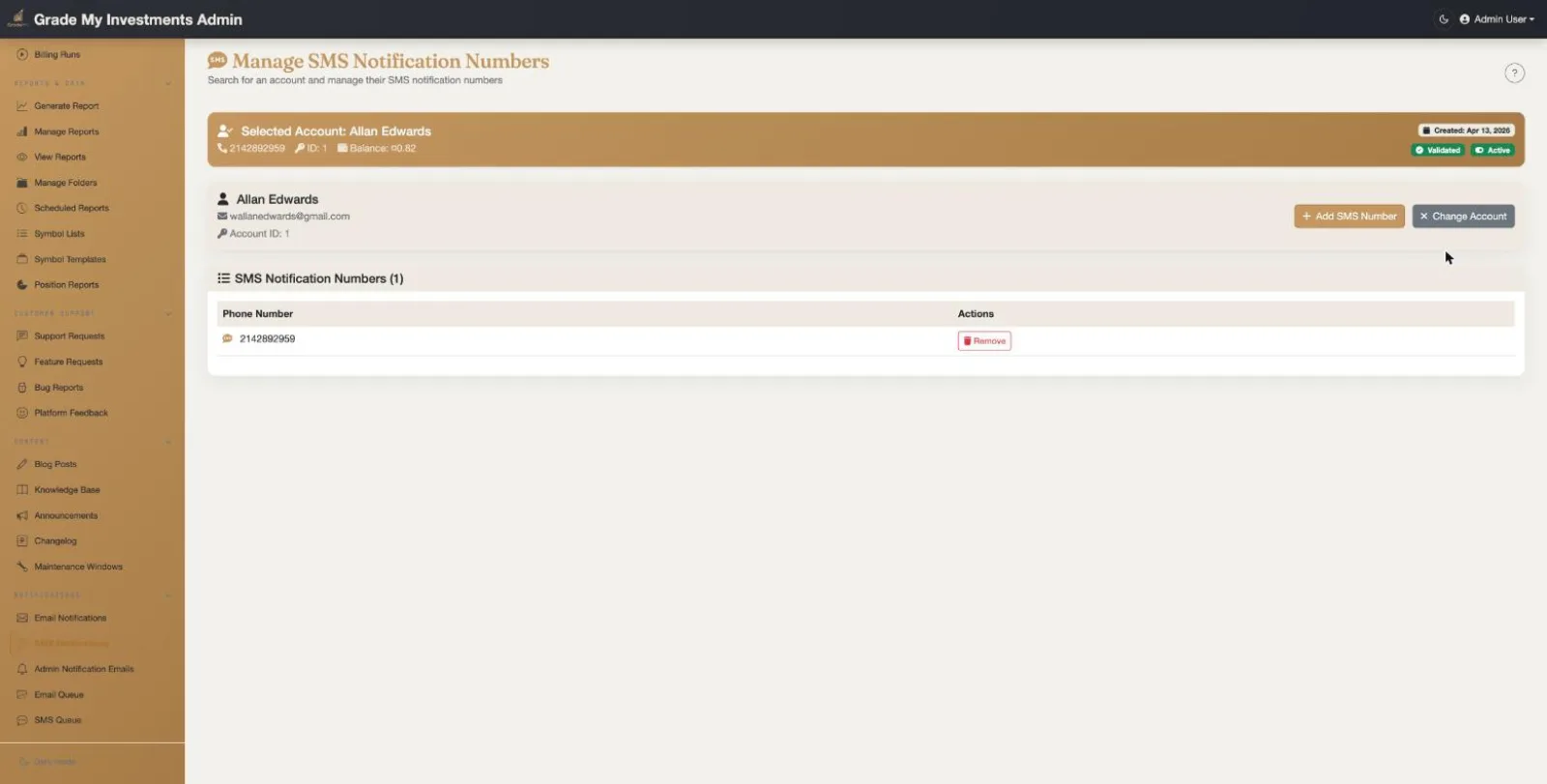Remove phone number 2142892959
This screenshot has height=784, width=1547.
tap(984, 341)
